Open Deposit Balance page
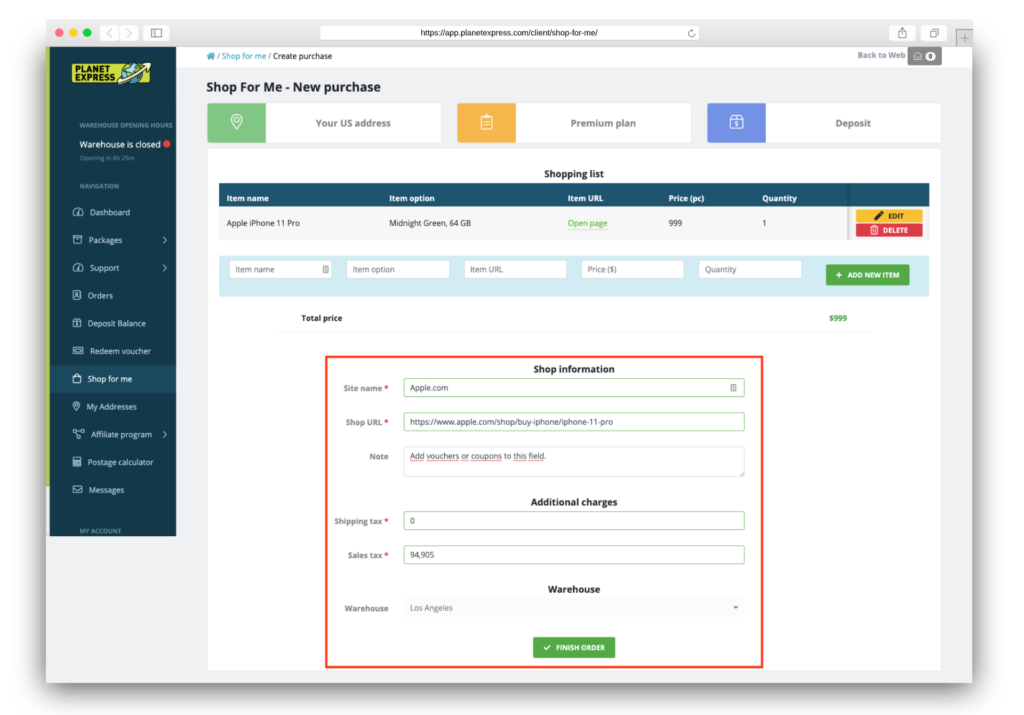1024x715 pixels. pos(116,323)
